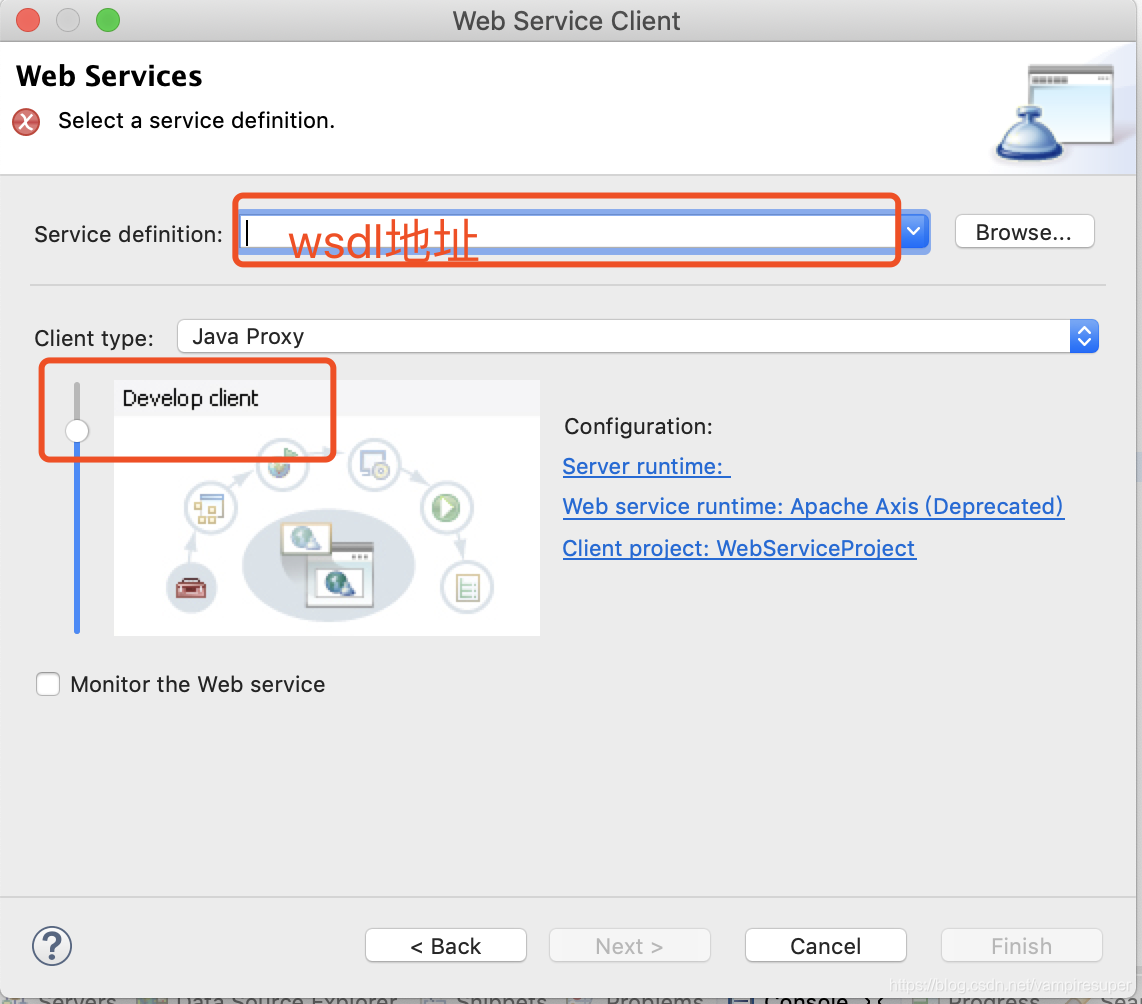The width and height of the screenshot is (1142, 1004).
Task: Click the green run icon in the diagram
Action: click(446, 508)
